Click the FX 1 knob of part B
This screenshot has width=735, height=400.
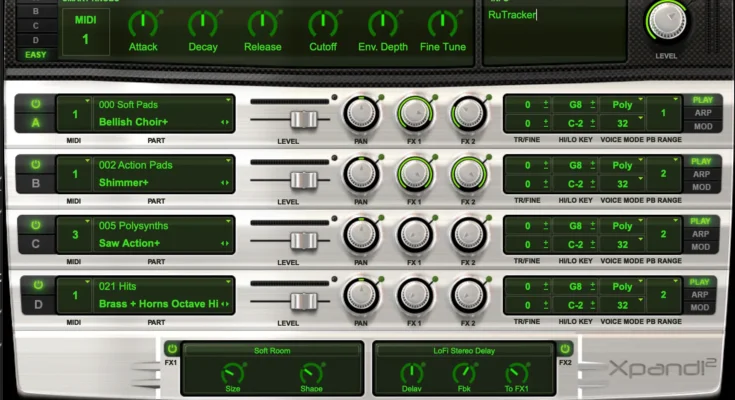pyautogui.click(x=414, y=175)
